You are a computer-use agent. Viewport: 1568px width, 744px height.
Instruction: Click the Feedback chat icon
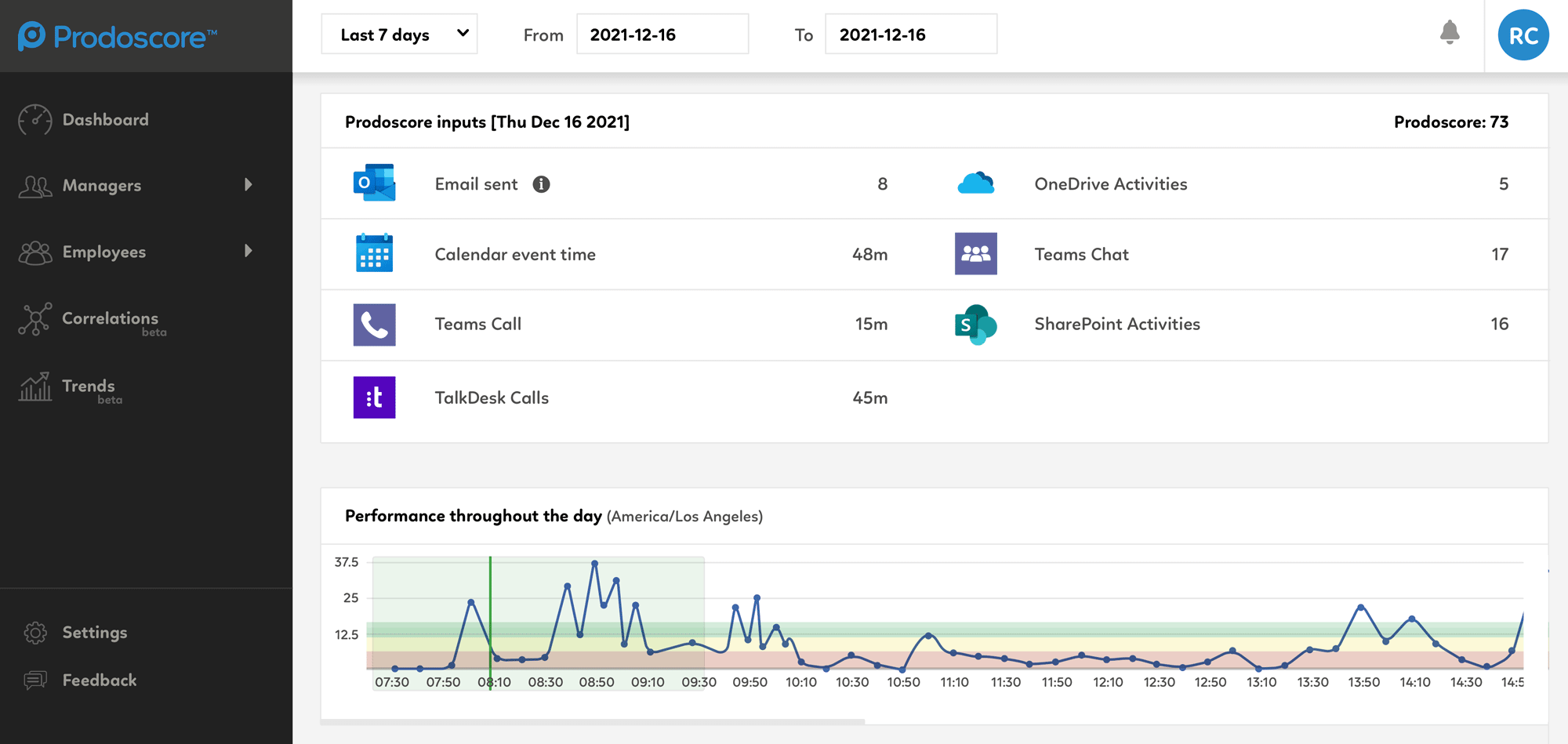point(34,680)
